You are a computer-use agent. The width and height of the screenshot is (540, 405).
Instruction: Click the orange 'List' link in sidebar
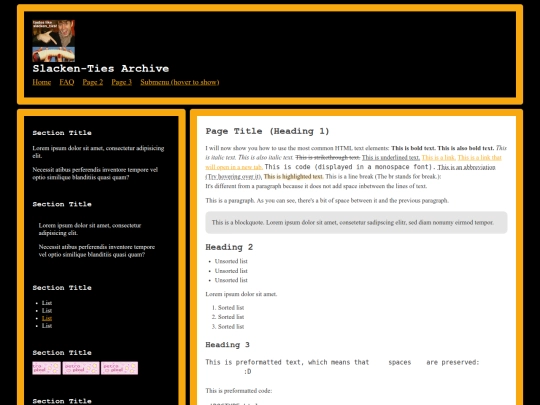click(47, 318)
